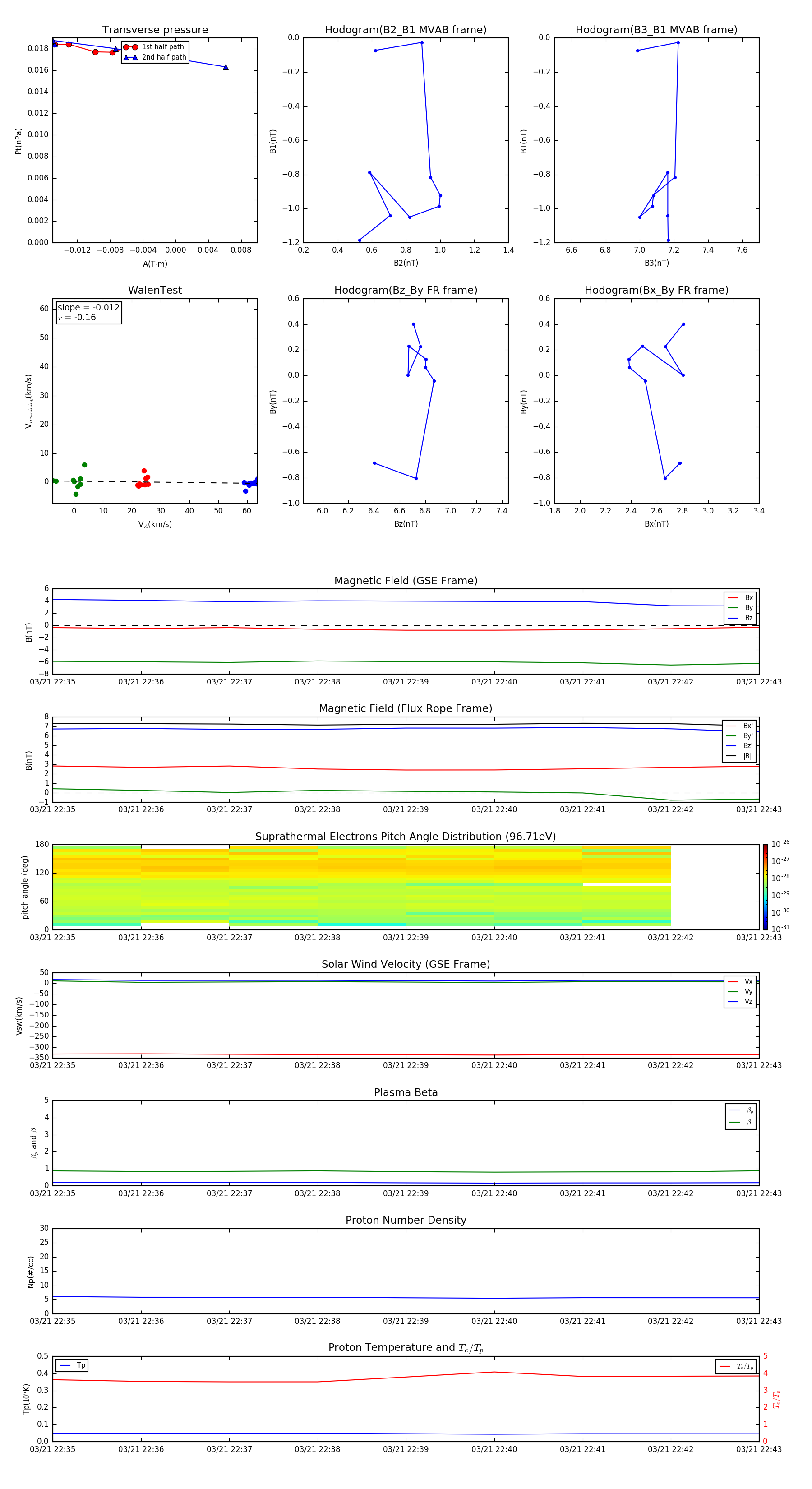Viewport: 812px width, 1489px height.
Task: Select the "B3(nT)" x-axis label
Action: 656,263
